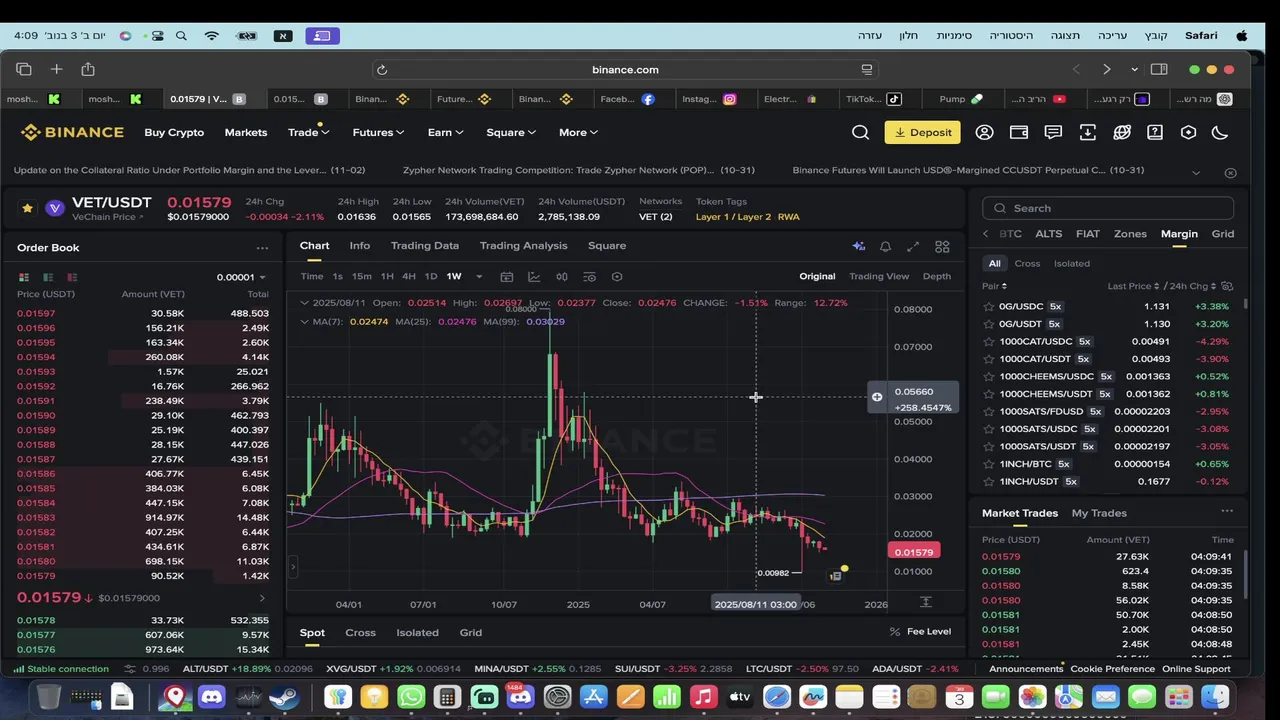The height and width of the screenshot is (720, 1280).
Task: Select 1H time interval
Action: pos(387,277)
